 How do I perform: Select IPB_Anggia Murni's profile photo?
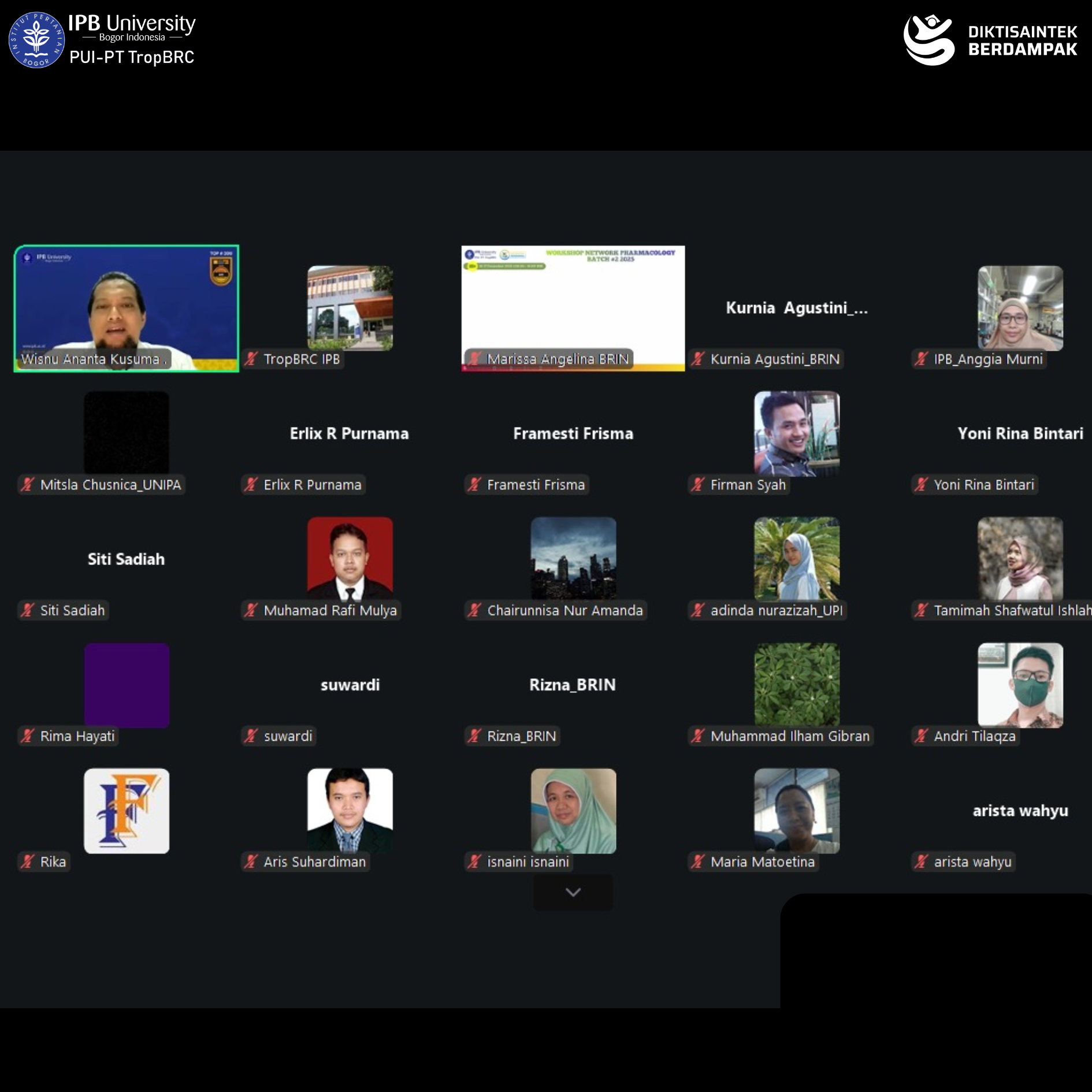point(1020,308)
